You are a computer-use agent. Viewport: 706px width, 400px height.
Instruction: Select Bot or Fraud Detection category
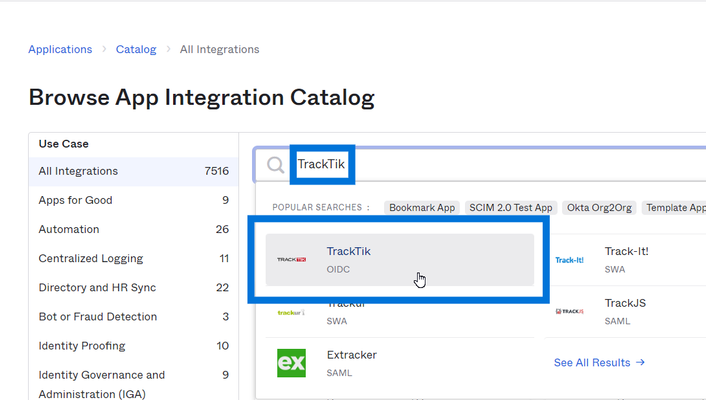click(x=133, y=317)
